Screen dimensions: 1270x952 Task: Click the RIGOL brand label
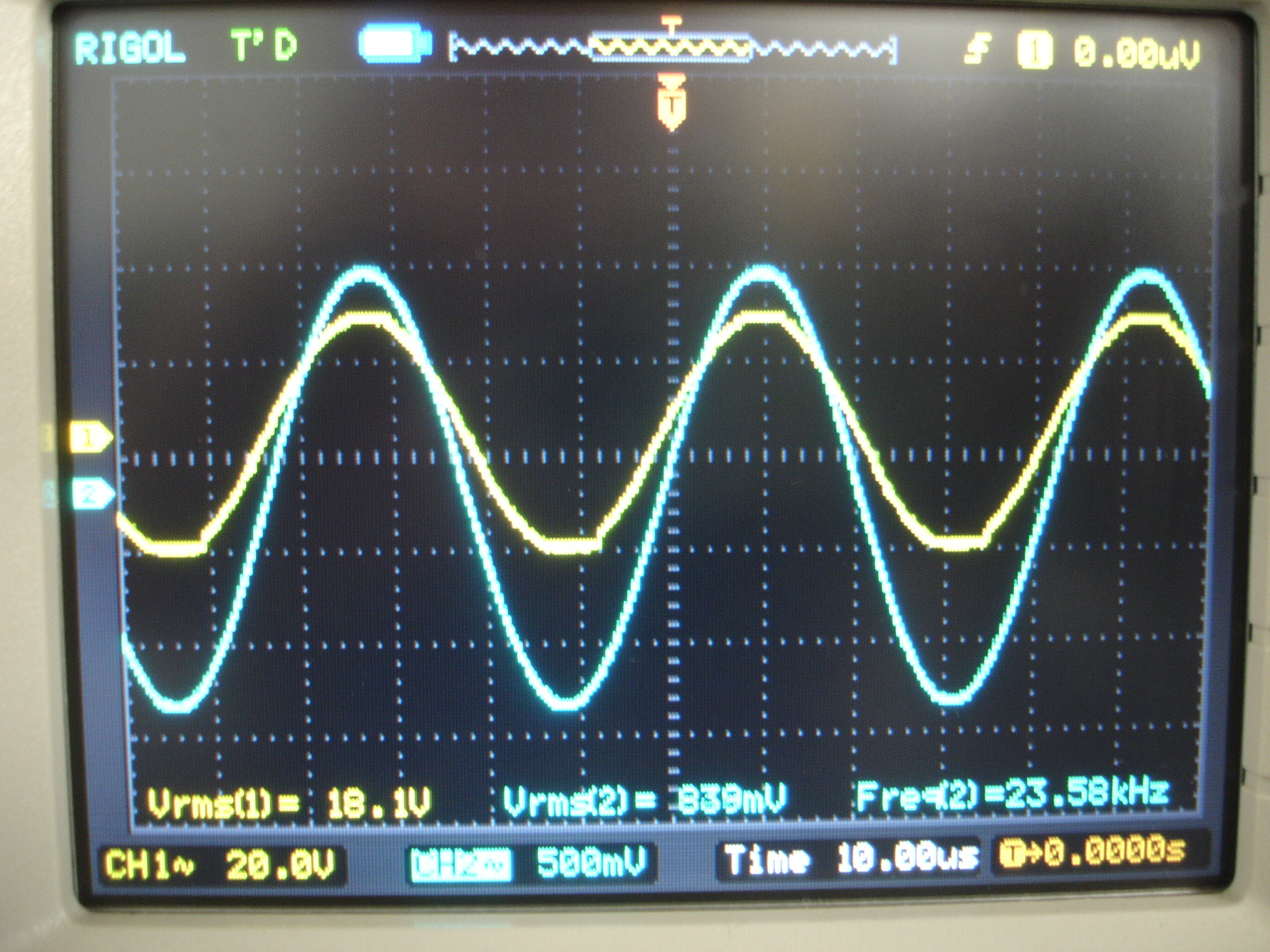coord(130,49)
